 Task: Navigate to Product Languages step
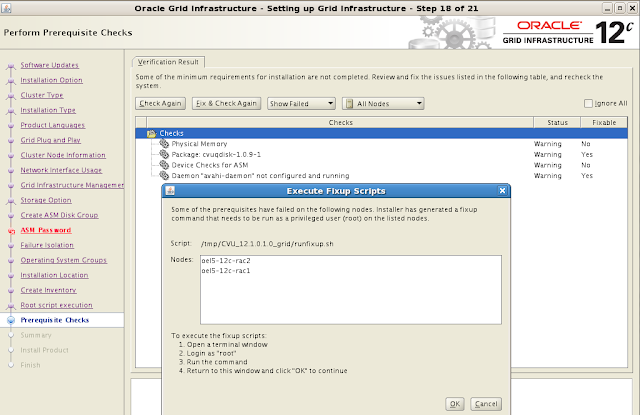click(x=53, y=125)
